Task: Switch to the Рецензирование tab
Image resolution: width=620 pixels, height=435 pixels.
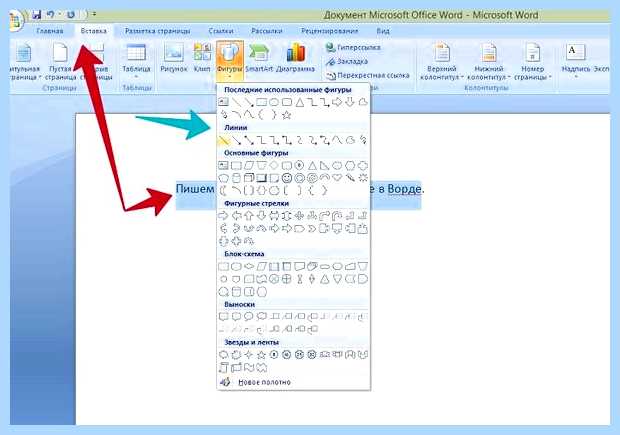Action: point(329,31)
